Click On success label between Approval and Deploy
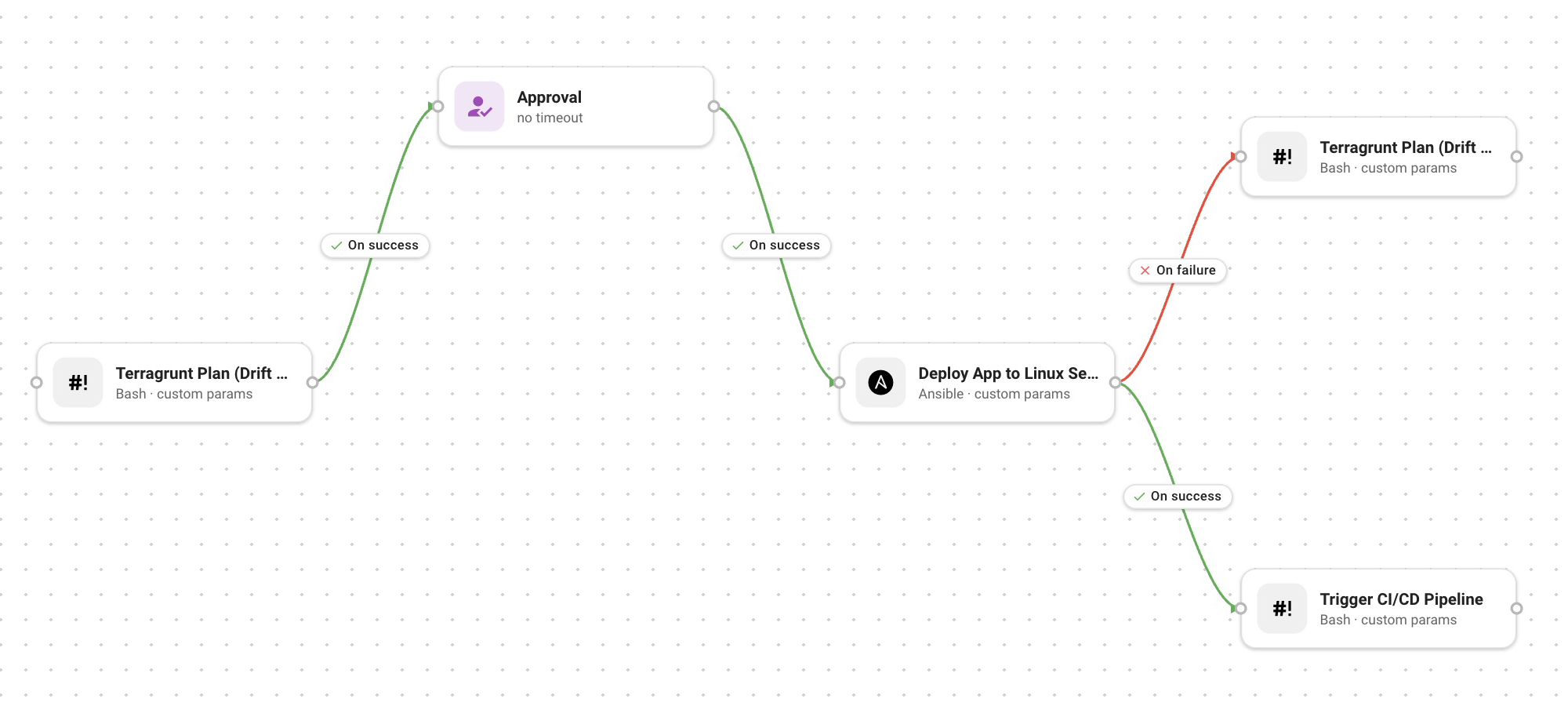Screen dimensions: 1568x706 point(776,246)
